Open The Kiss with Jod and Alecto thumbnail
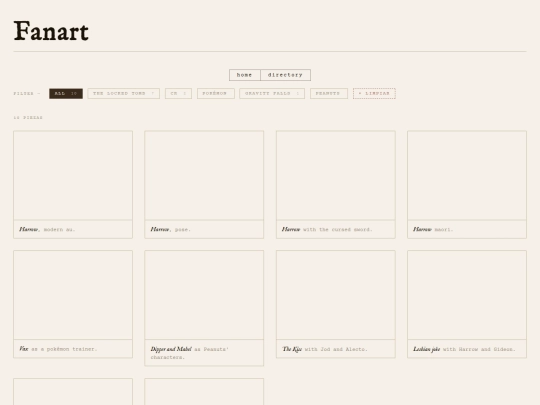The width and height of the screenshot is (540, 405). [336, 295]
